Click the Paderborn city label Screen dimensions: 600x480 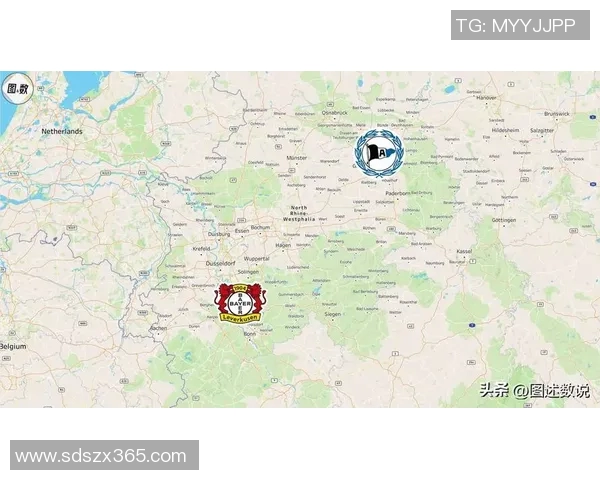click(397, 193)
